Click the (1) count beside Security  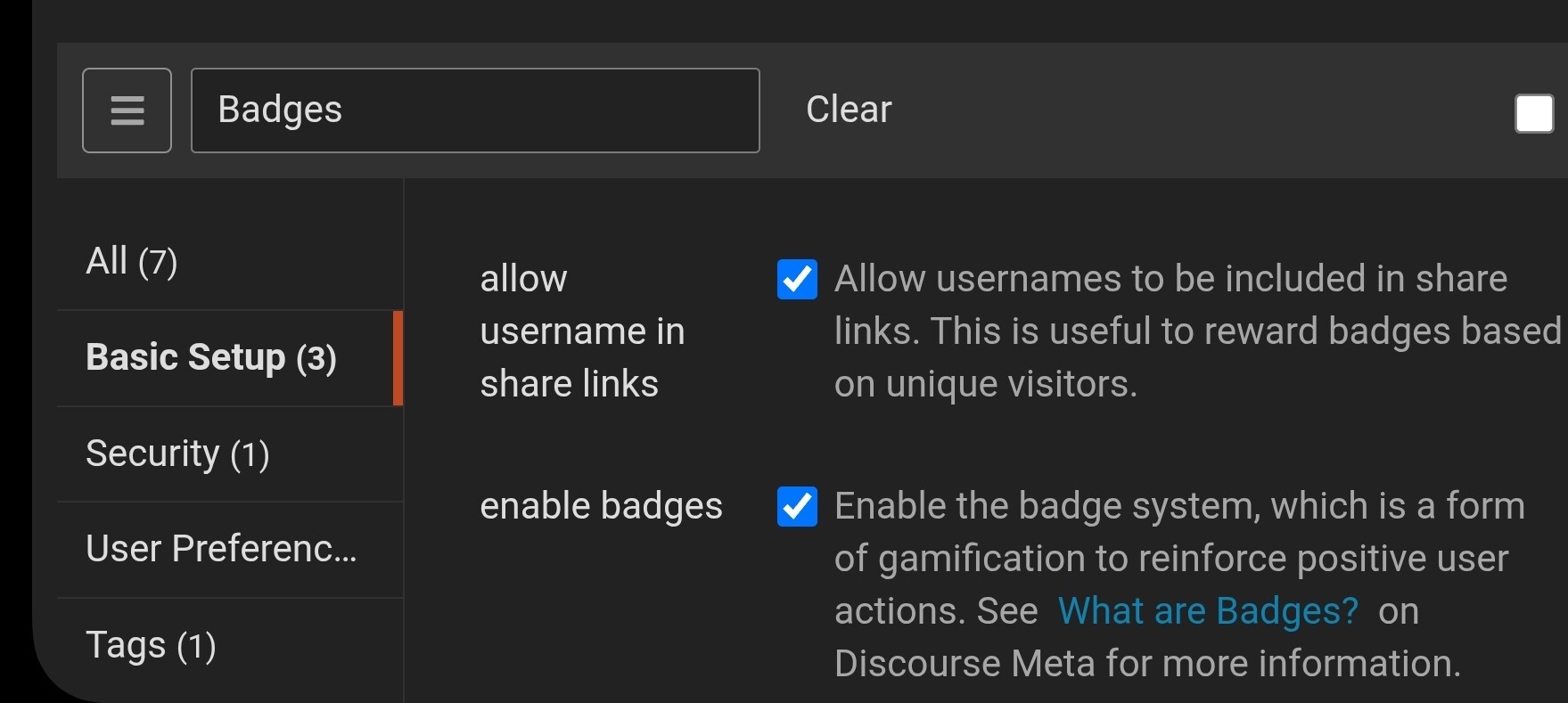click(250, 455)
